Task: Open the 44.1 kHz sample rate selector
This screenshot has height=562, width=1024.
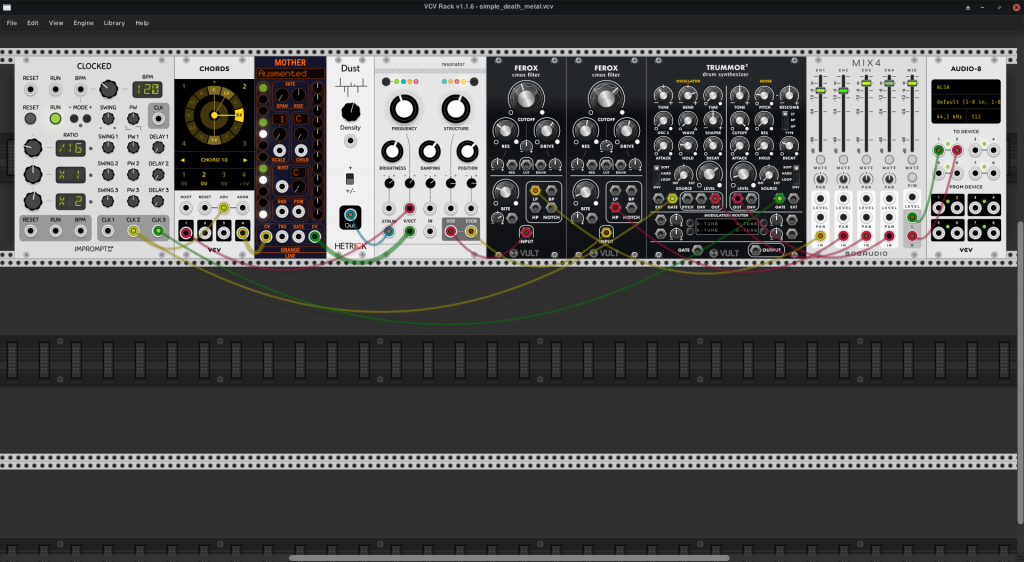Action: (948, 117)
